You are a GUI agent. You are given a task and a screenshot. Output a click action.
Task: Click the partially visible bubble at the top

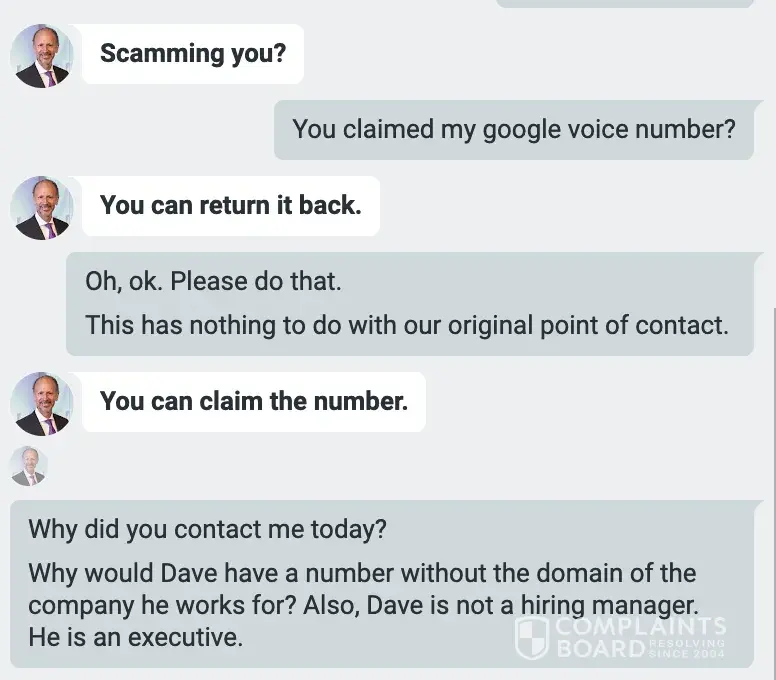tap(624, 3)
